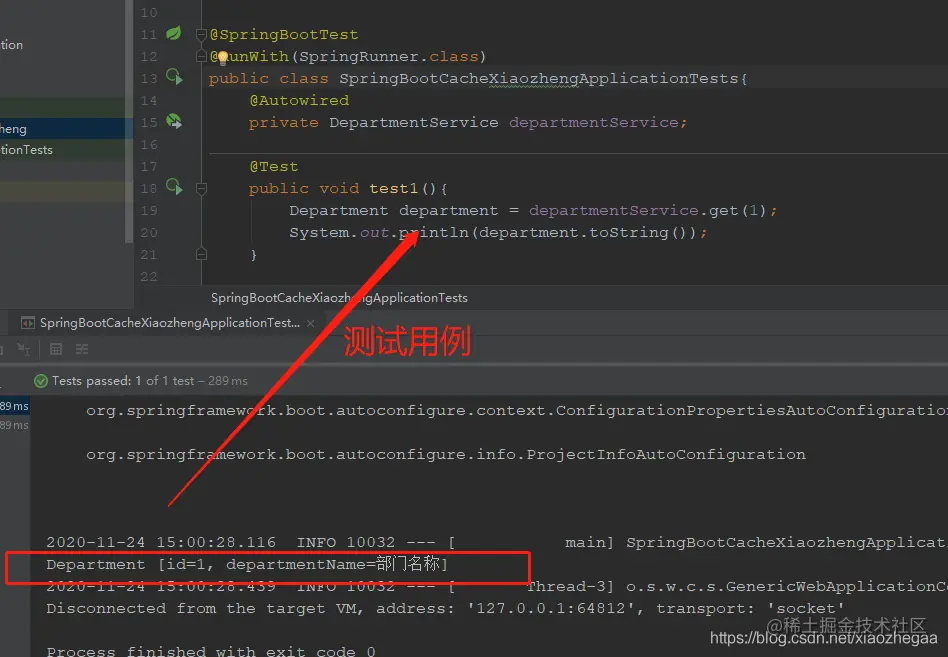
Task: Click the ConfigurationPropertiesAutoConfiguration console line
Action: 516,410
